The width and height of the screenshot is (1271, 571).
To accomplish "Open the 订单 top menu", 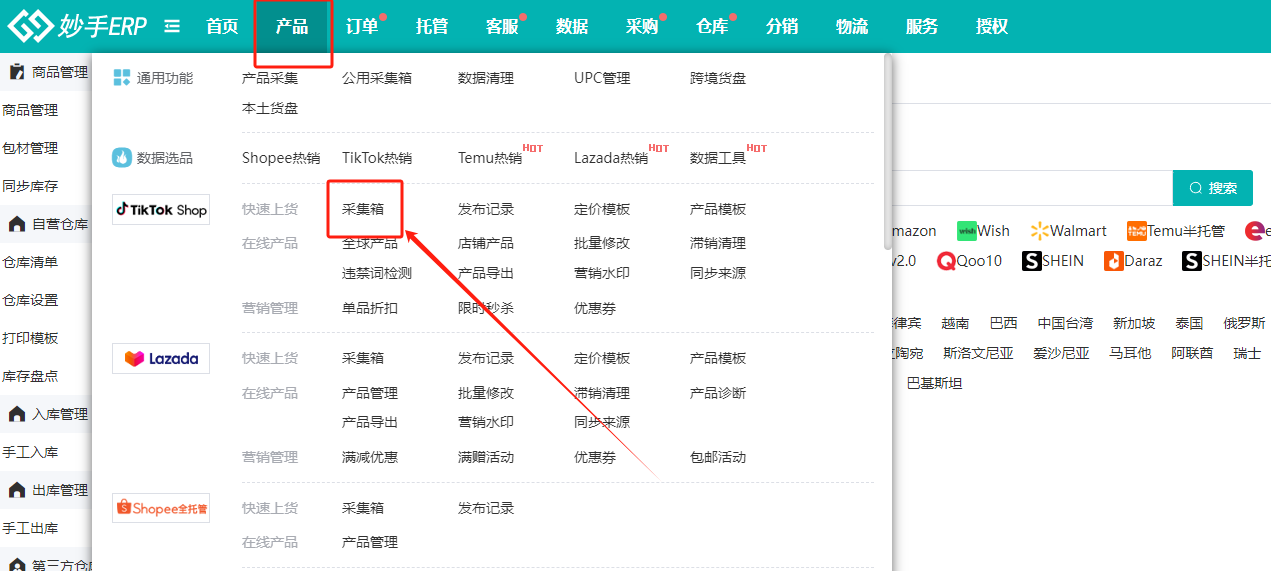I will [x=362, y=27].
